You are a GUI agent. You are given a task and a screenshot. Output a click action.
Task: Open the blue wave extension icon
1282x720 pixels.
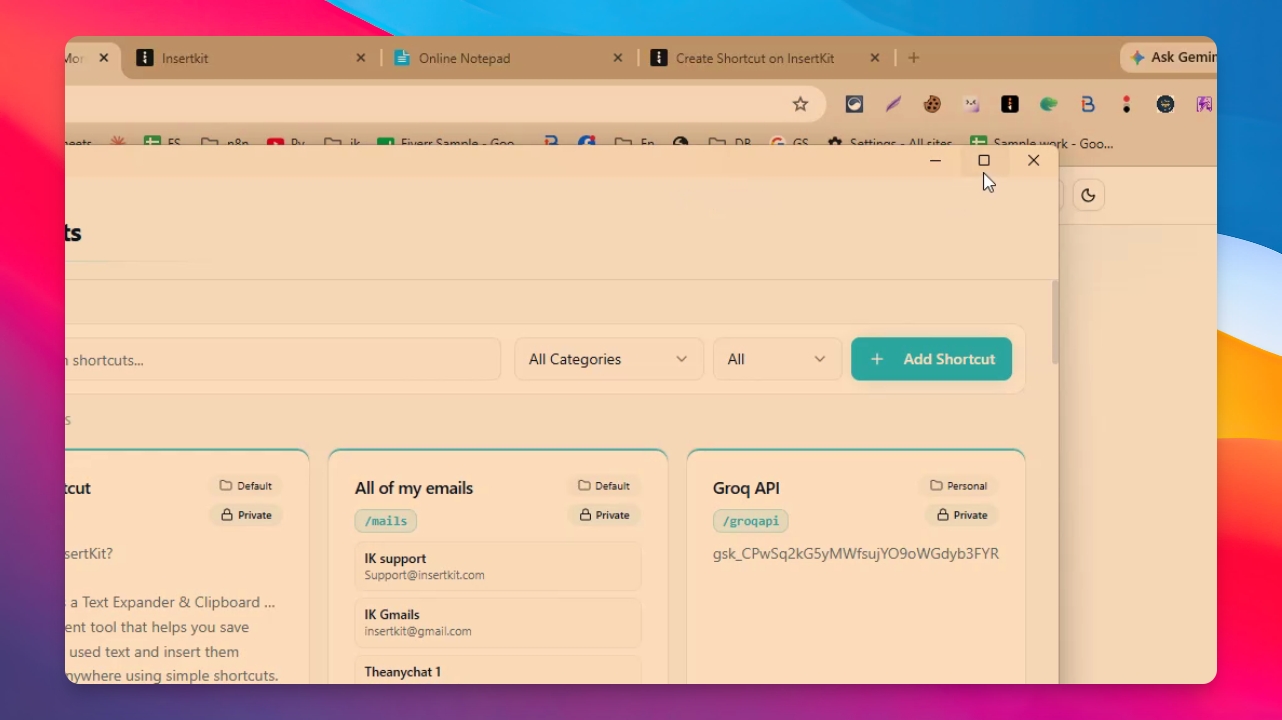(x=854, y=104)
